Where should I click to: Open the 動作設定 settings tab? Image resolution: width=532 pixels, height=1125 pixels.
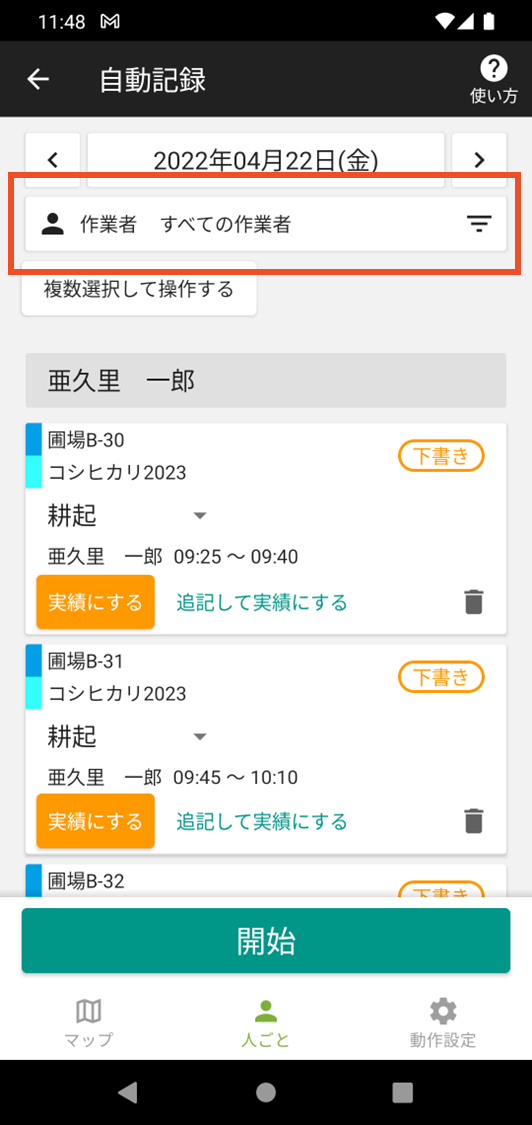point(442,1023)
